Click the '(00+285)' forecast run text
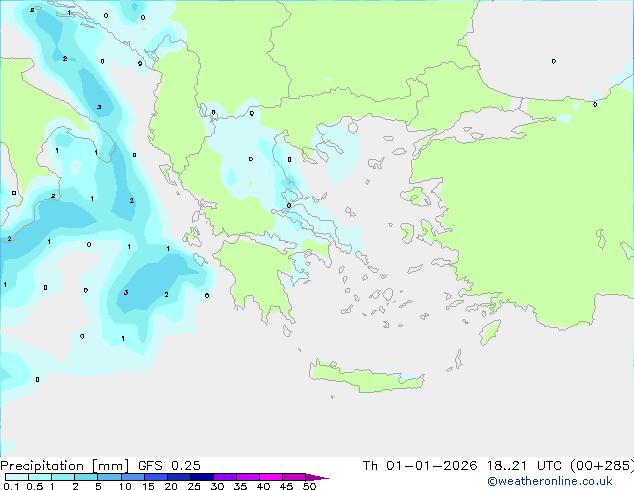This screenshot has width=634, height=490. (x=602, y=466)
